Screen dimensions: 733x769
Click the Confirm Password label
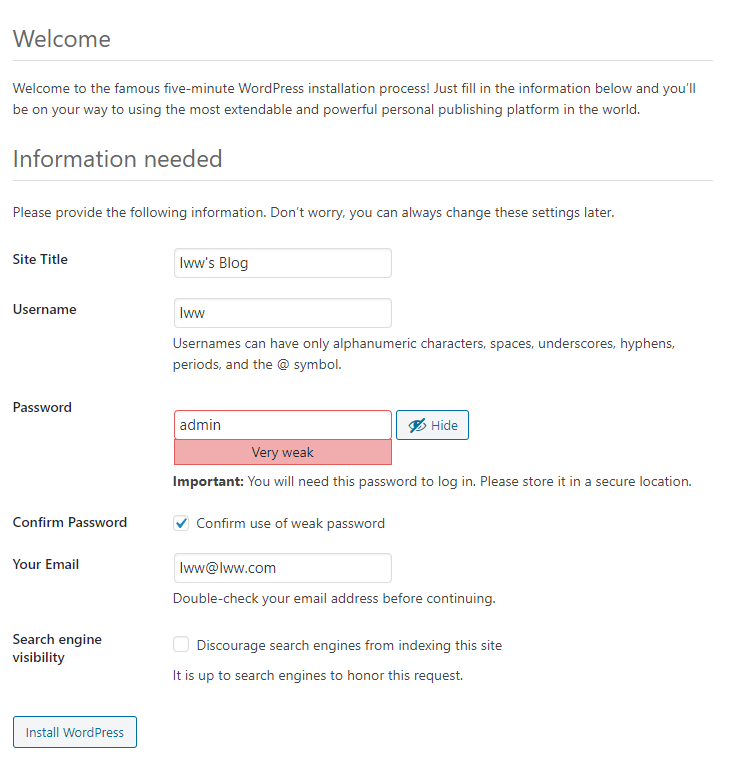(x=70, y=522)
